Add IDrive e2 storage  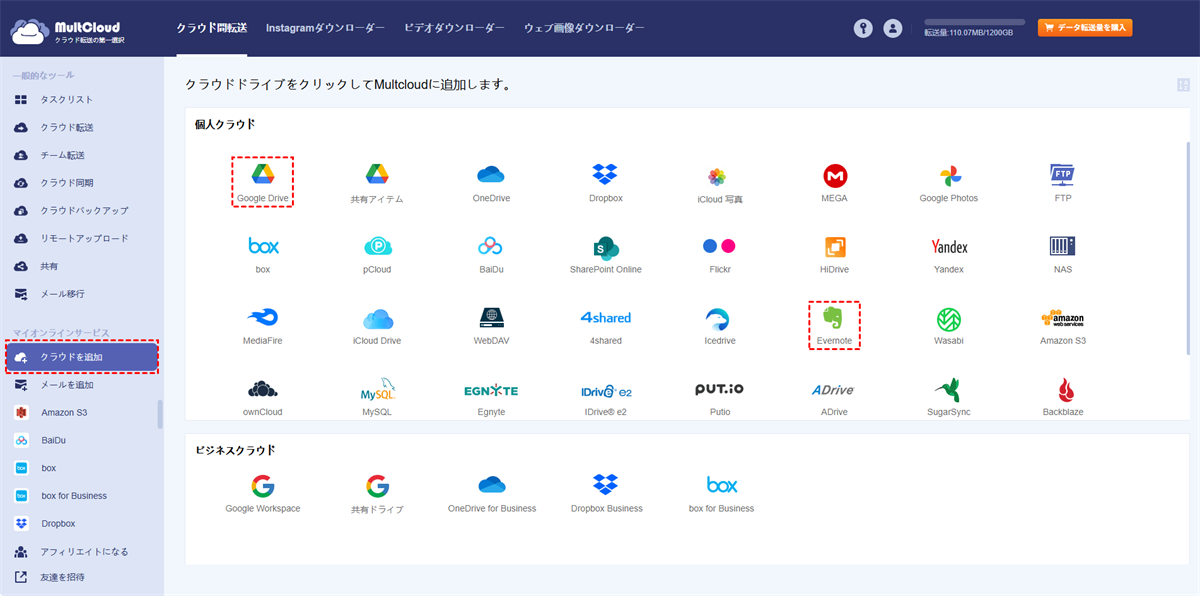pos(605,397)
